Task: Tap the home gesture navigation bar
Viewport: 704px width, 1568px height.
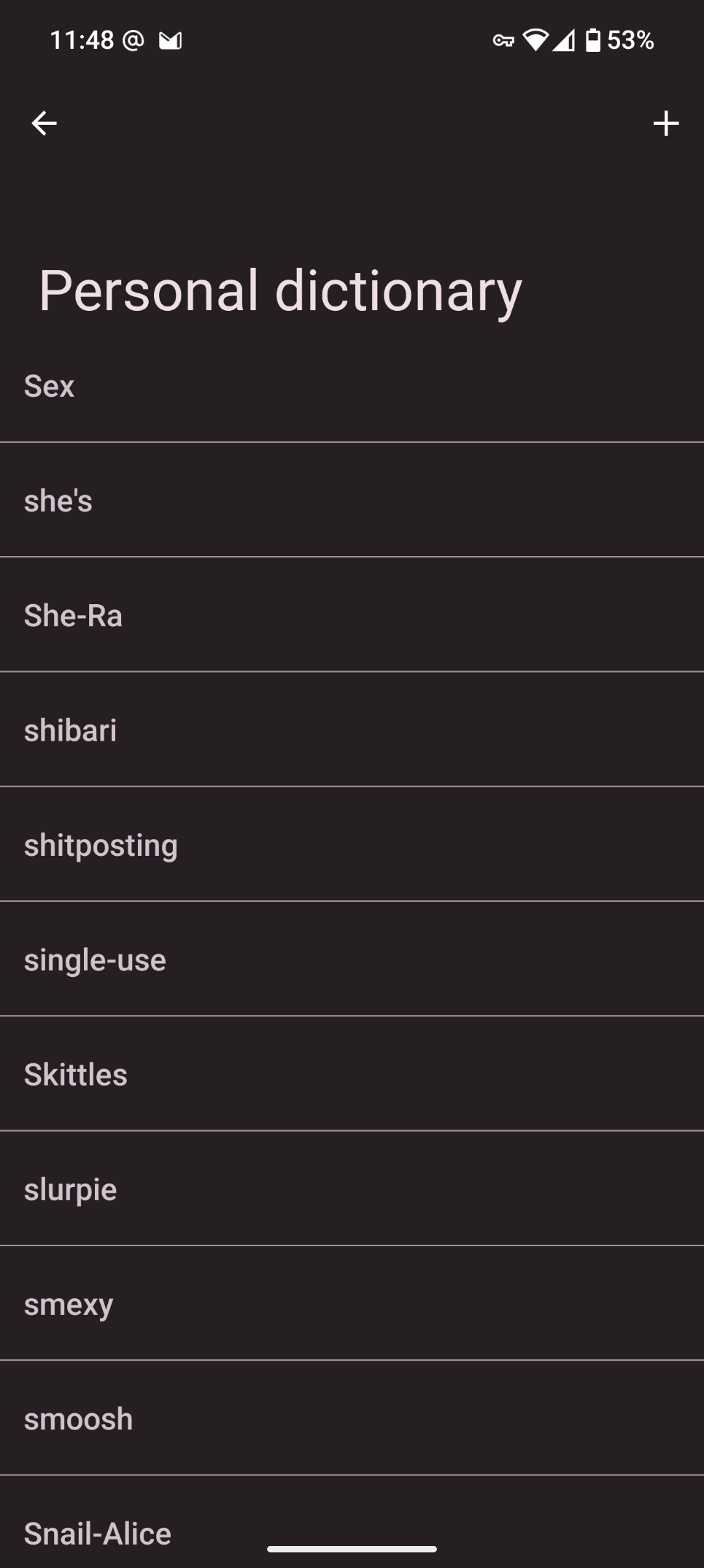Action: click(352, 1548)
